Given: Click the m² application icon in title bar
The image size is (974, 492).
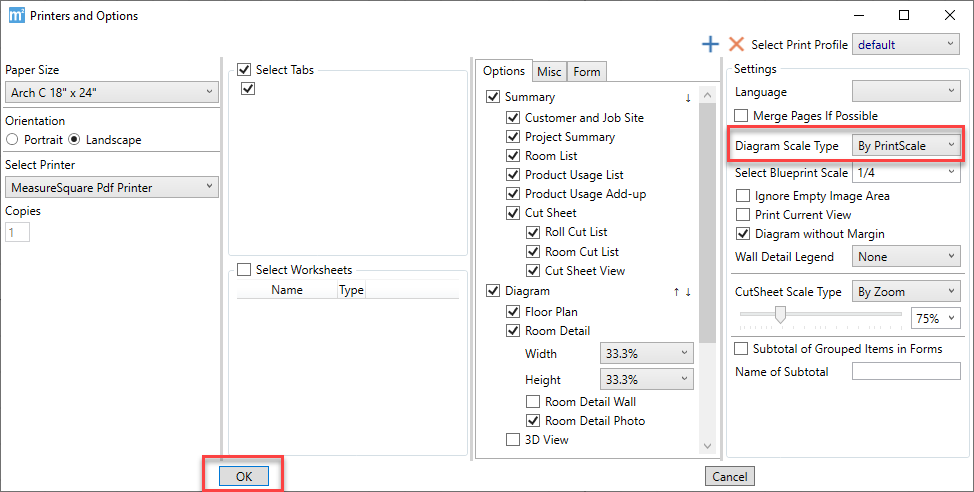Looking at the screenshot, I should 17,15.
